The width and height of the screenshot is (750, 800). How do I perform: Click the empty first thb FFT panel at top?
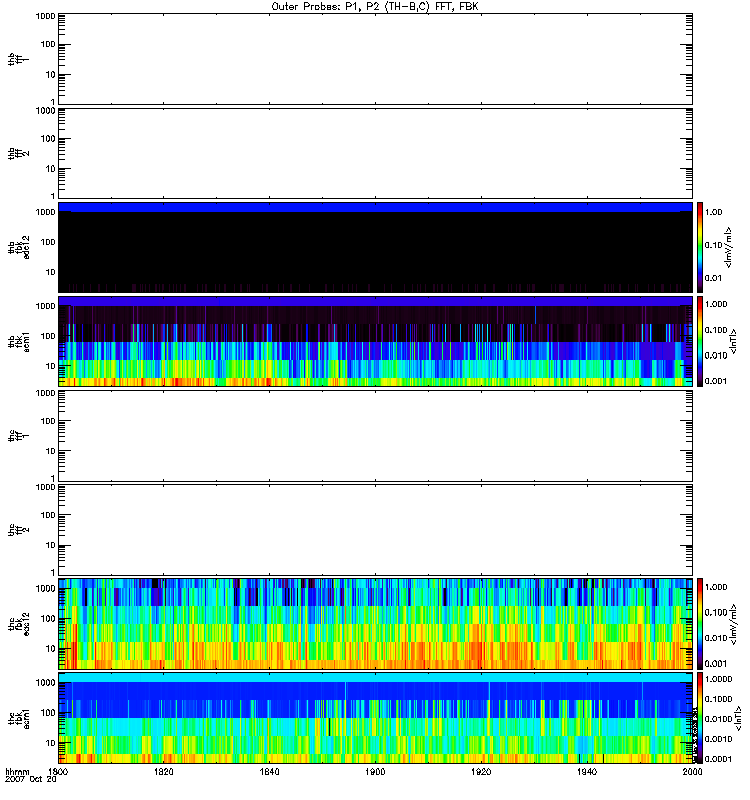[376, 58]
